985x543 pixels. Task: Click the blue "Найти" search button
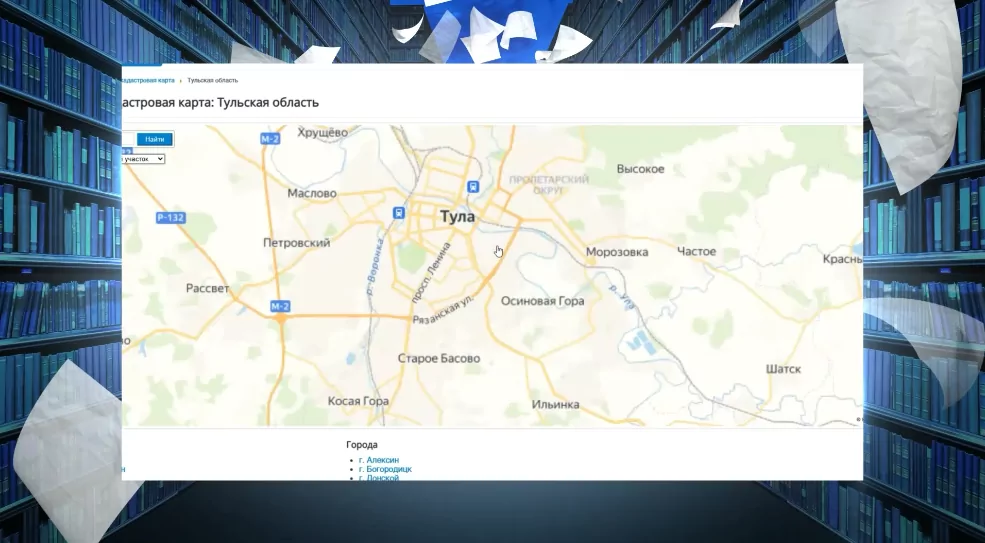[x=155, y=140]
